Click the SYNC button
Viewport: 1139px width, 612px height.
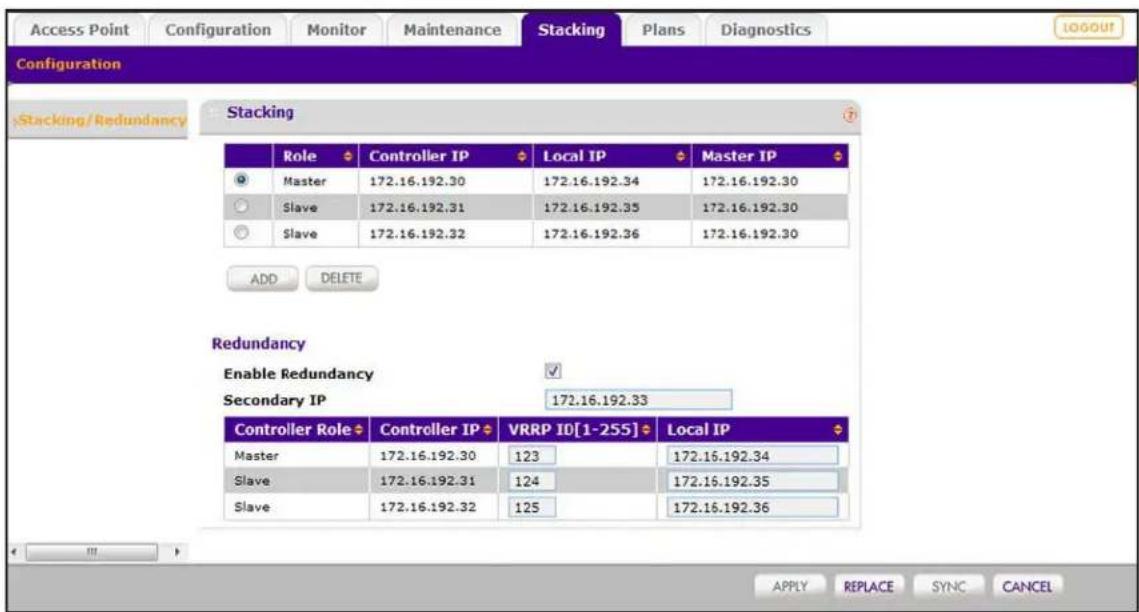(x=949, y=586)
